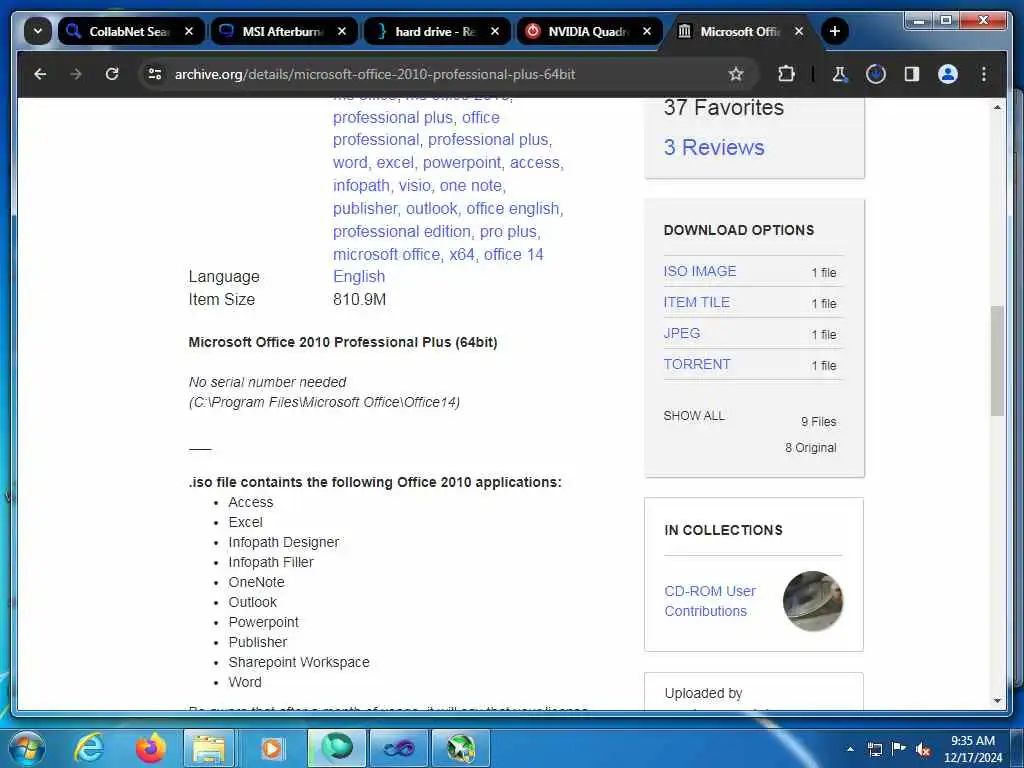Download the TORRENT file
Screen dimensions: 1024x768
(696, 364)
